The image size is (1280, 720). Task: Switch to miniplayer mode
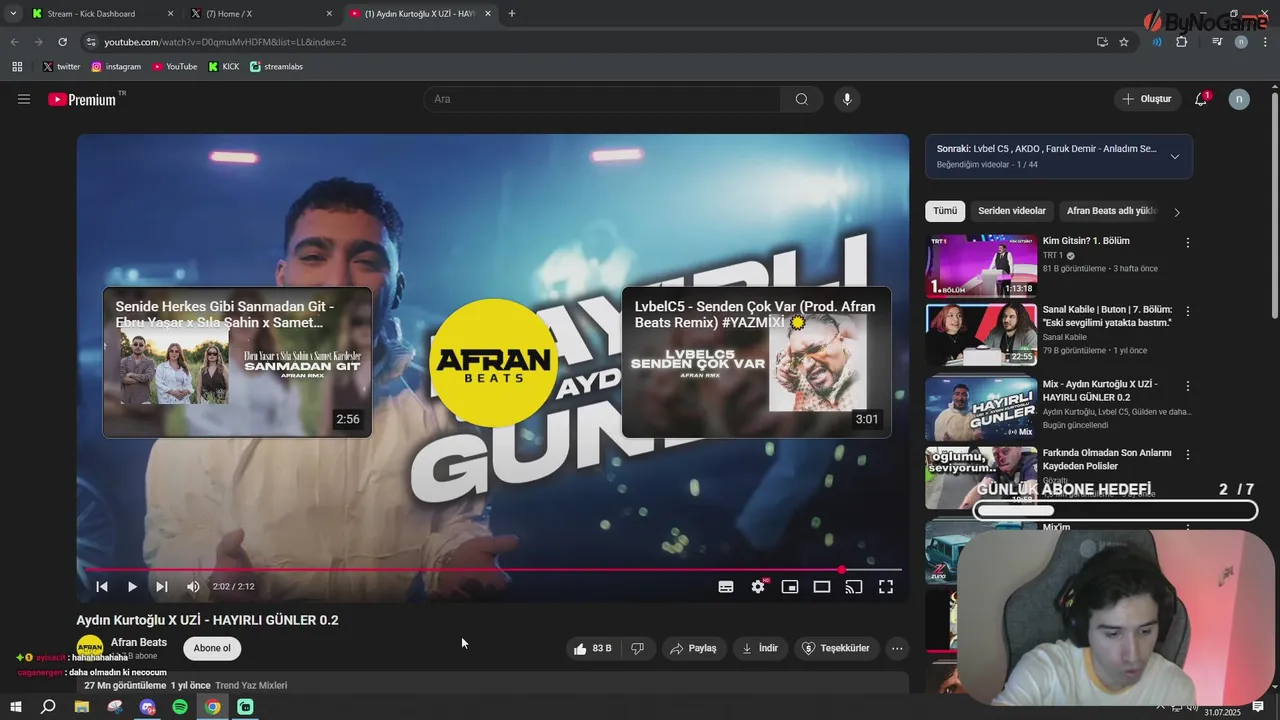point(790,587)
